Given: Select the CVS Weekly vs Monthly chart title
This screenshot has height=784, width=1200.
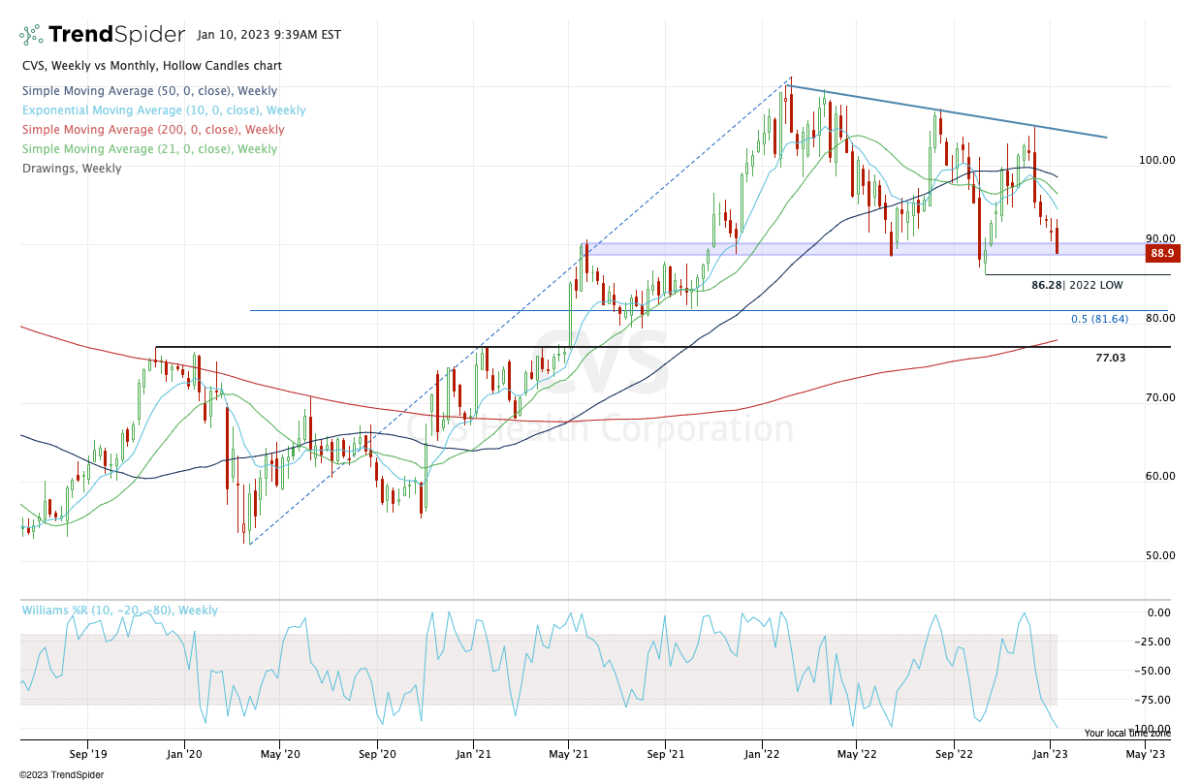Looking at the screenshot, I should [x=151, y=65].
